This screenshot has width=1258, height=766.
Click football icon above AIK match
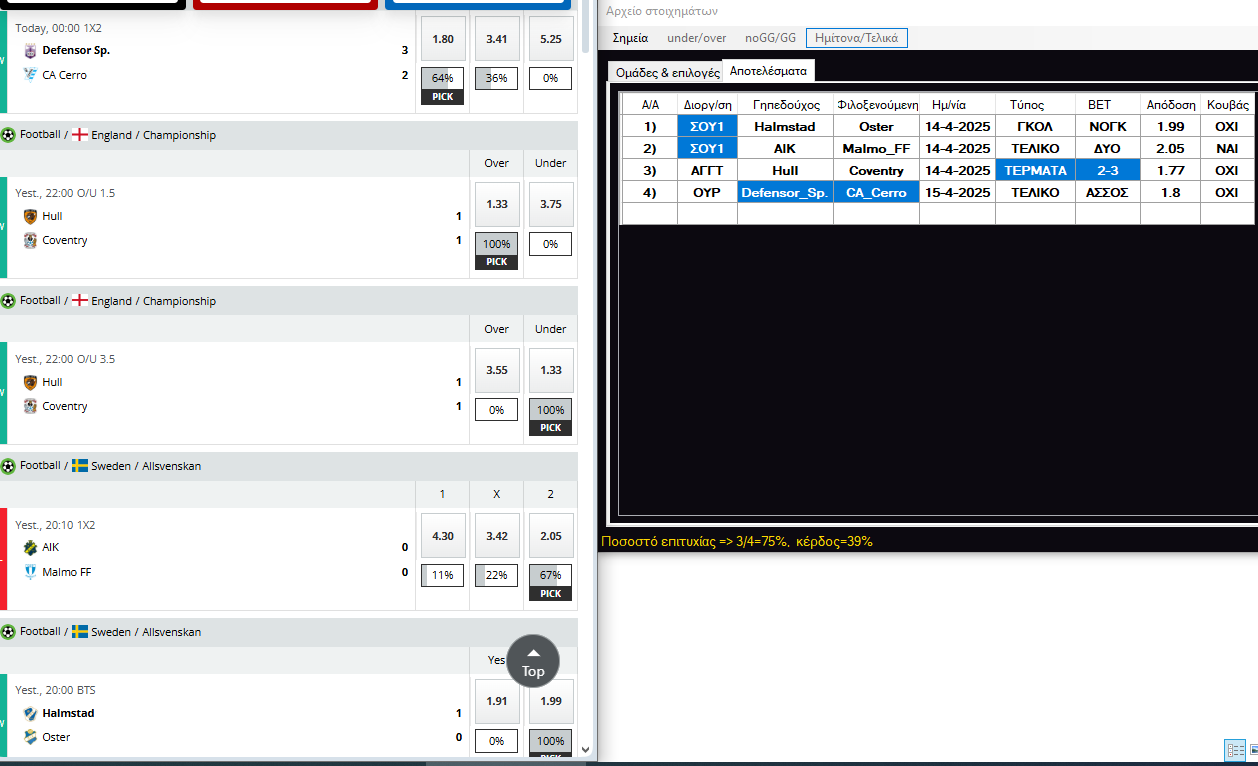[9, 466]
